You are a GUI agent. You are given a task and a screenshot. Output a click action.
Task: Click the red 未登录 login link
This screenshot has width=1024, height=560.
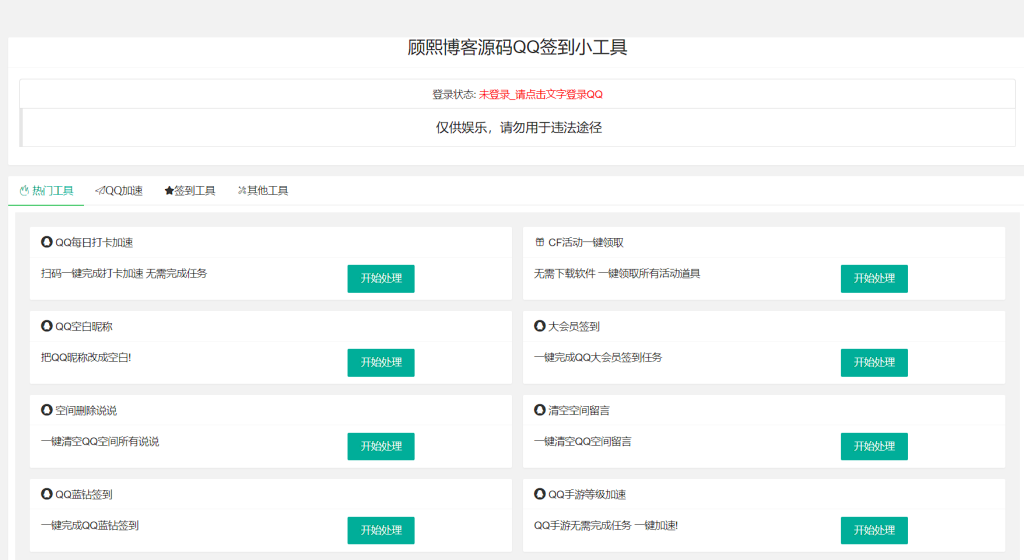click(541, 95)
